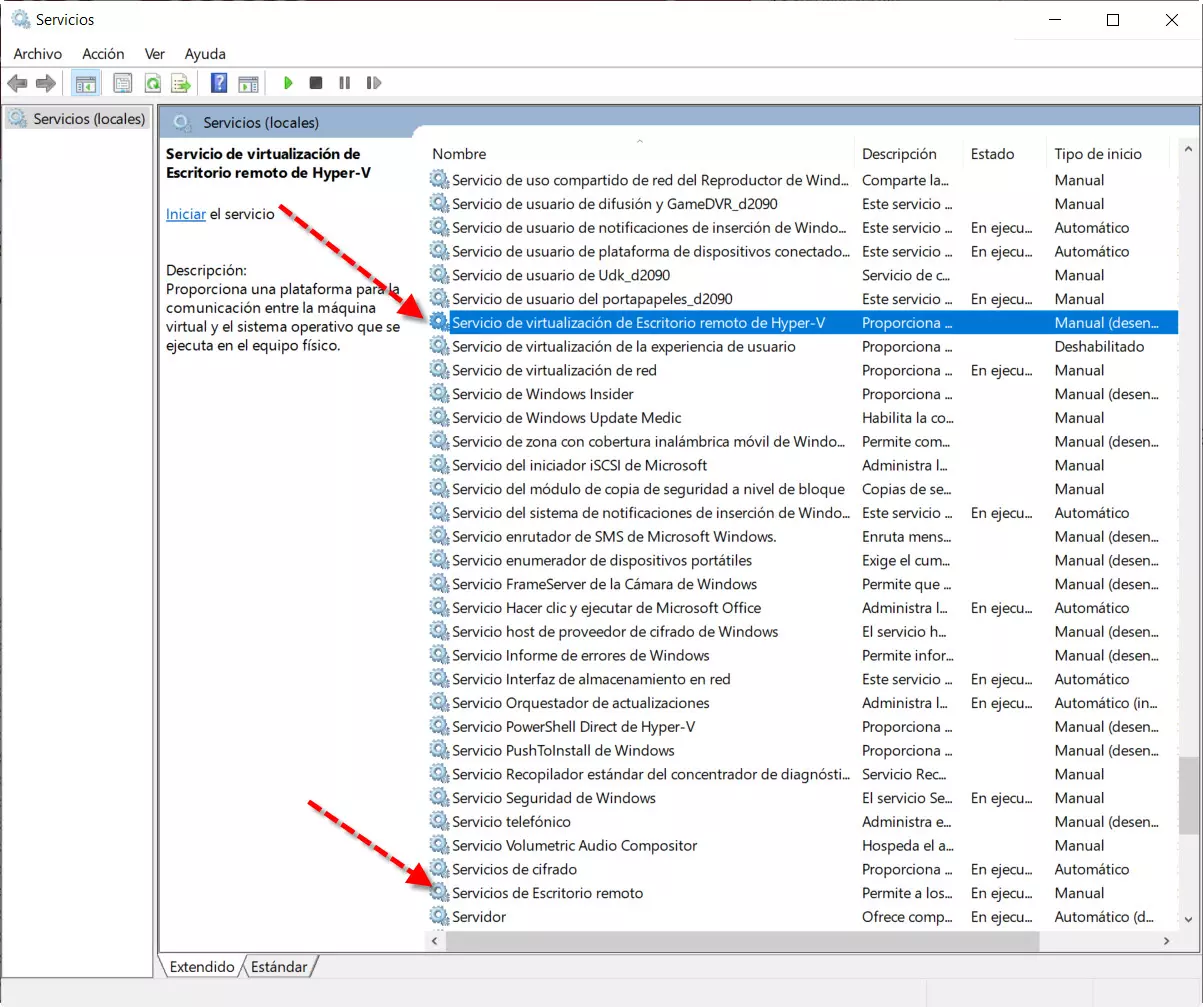Viewport: 1203px width, 1007px height.
Task: Select Servicio Interfaz de almacenamiento en red
Action: point(803,679)
